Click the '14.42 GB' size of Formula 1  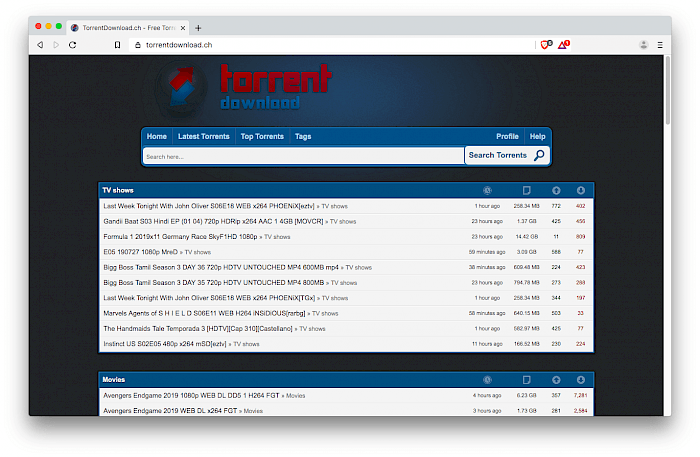(527, 237)
